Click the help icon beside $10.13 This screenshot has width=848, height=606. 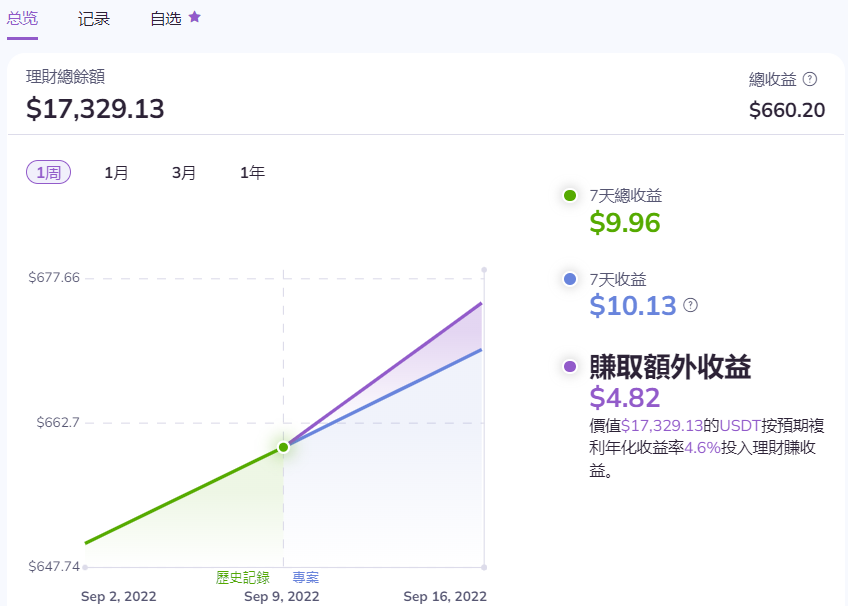[x=691, y=305]
